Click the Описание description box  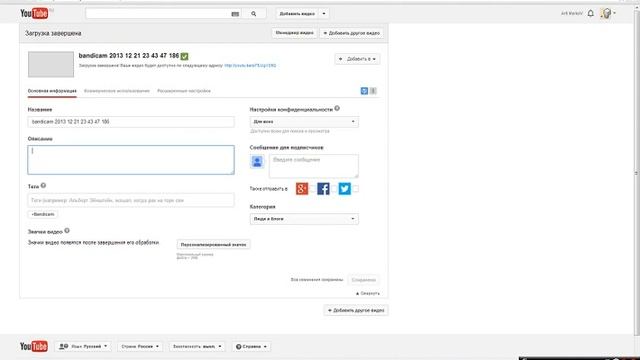coord(131,160)
